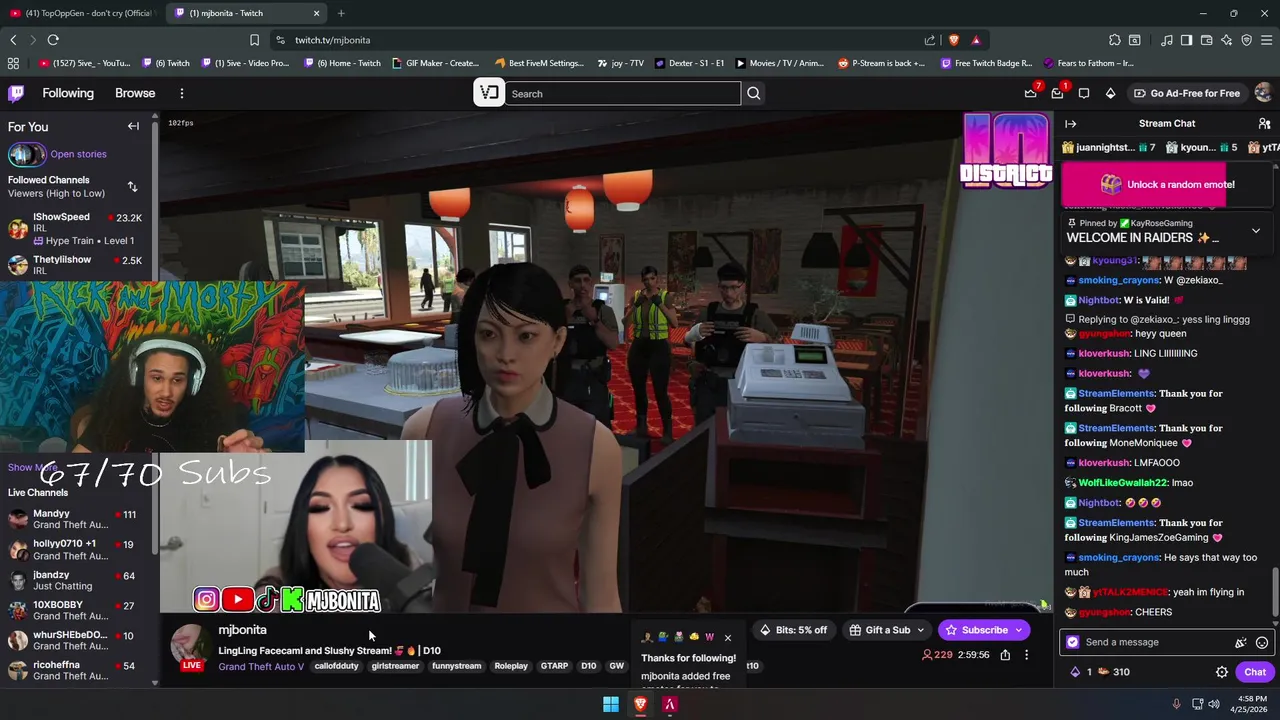This screenshot has width=1280, height=720.
Task: Click Chat send button
Action: coord(1255,672)
